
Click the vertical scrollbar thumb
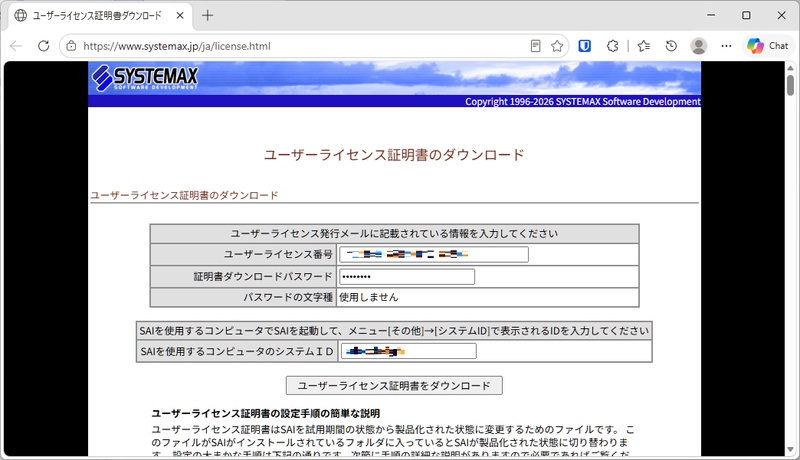pos(790,85)
